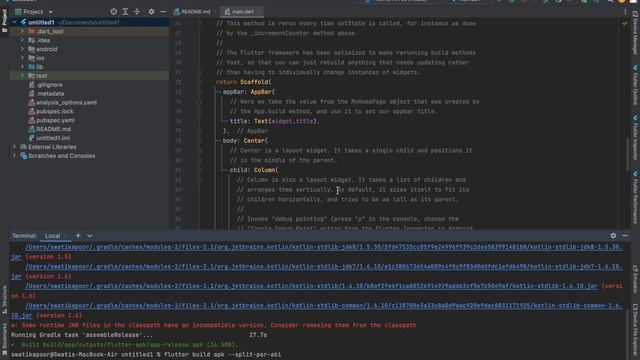Click the Collapse All icon in Project panel
This screenshot has width=640, height=360.
137,12
